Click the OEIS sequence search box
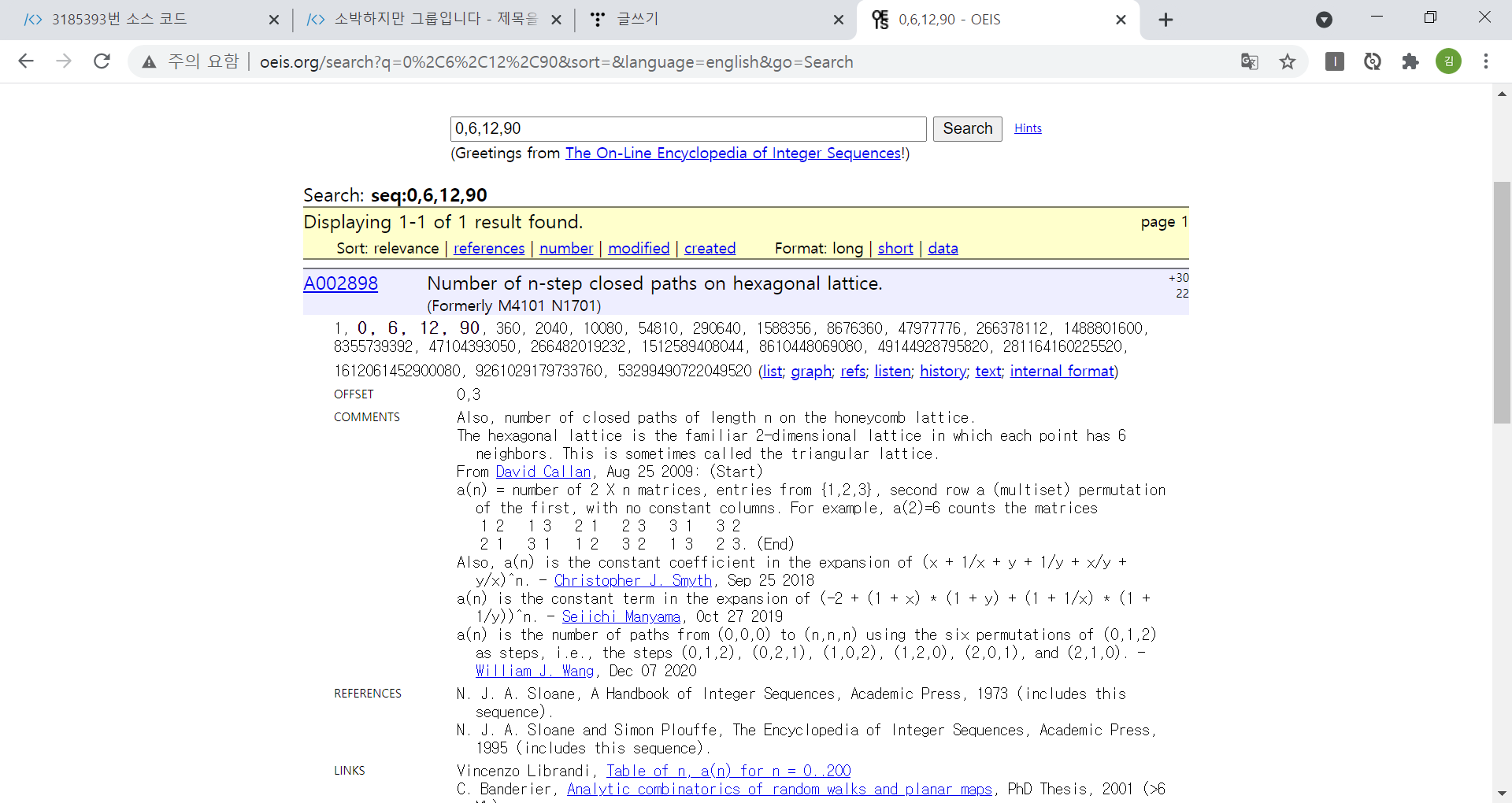The image size is (1512, 803). (688, 128)
